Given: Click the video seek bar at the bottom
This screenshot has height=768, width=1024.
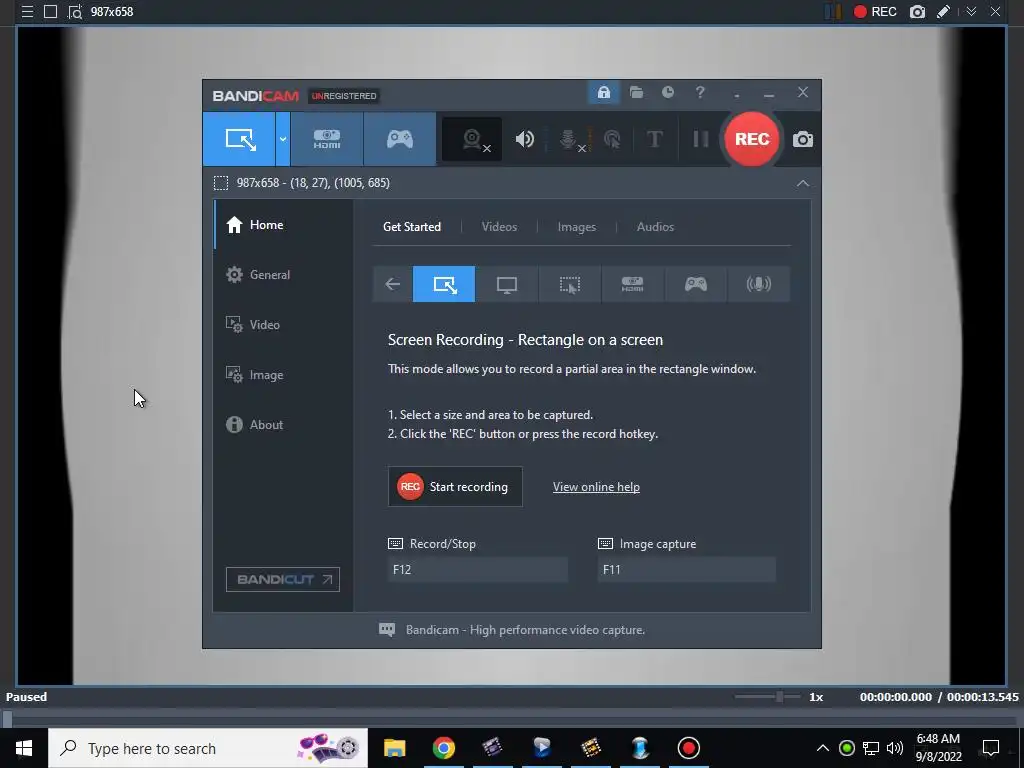Looking at the screenshot, I should pos(512,719).
